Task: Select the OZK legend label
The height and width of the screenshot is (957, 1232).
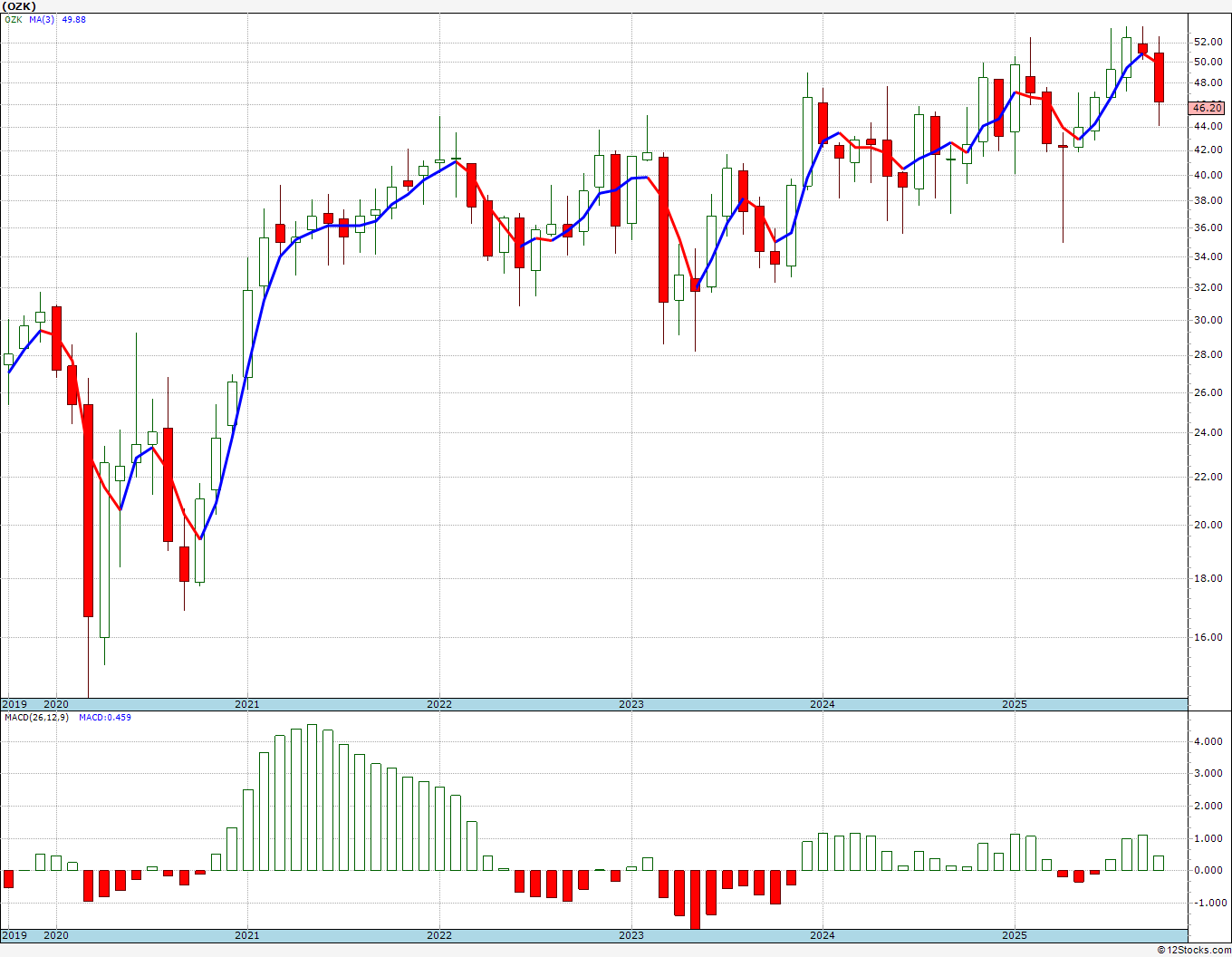Action: click(x=14, y=20)
